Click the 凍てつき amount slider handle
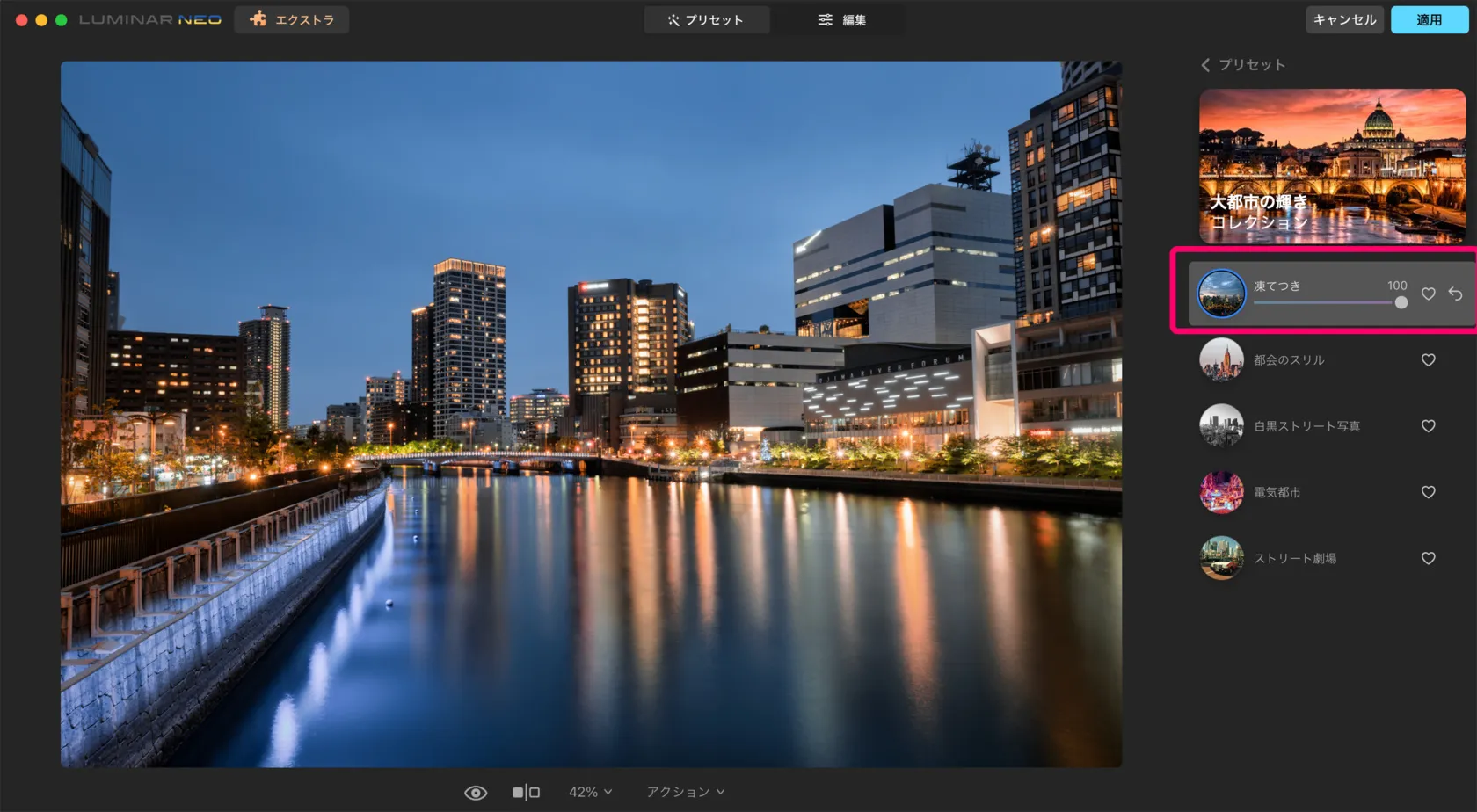The height and width of the screenshot is (812, 1477). coord(1401,303)
